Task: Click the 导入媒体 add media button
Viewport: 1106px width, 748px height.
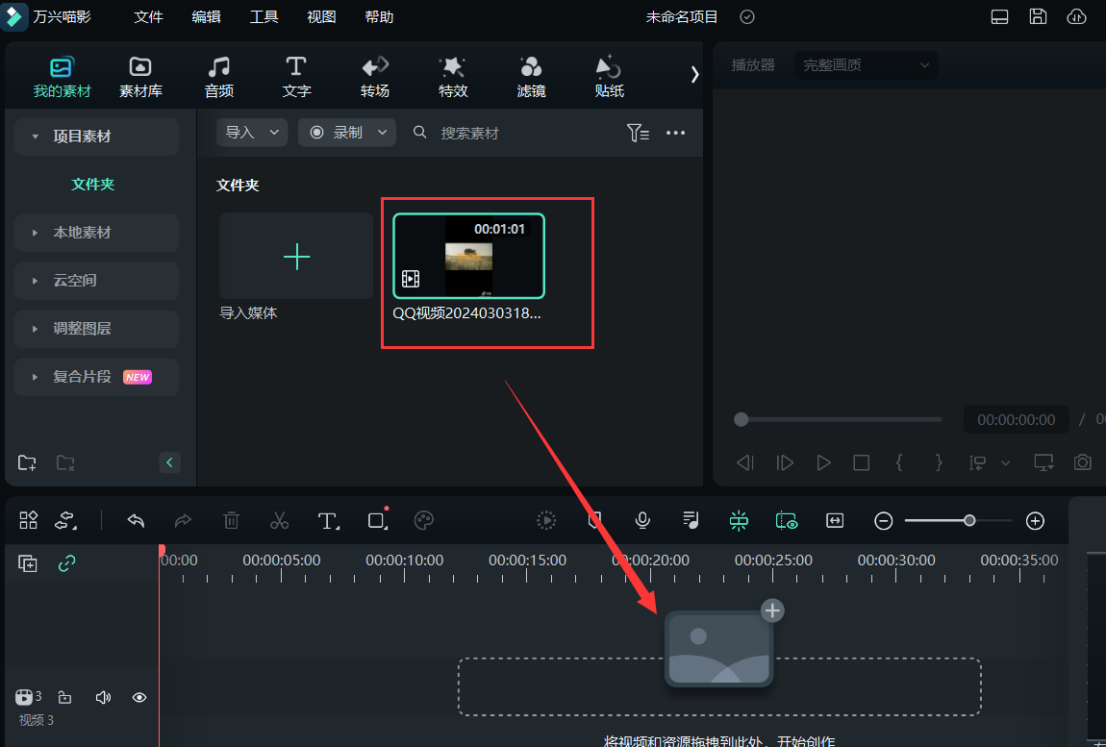Action: pos(296,257)
